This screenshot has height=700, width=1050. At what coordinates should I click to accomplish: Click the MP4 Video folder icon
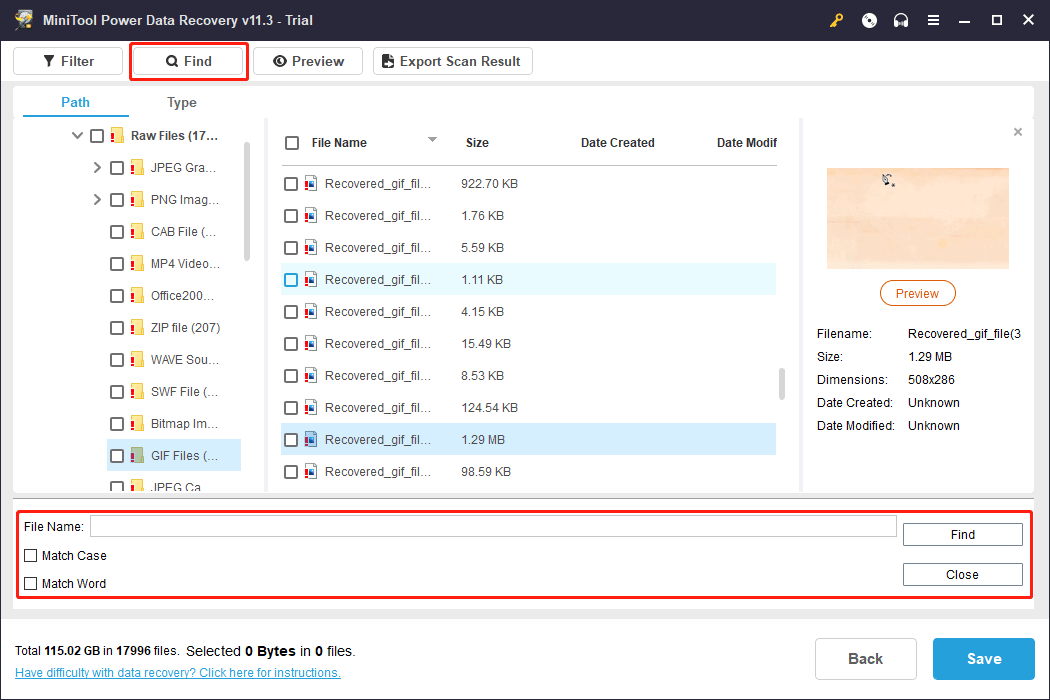tap(137, 263)
